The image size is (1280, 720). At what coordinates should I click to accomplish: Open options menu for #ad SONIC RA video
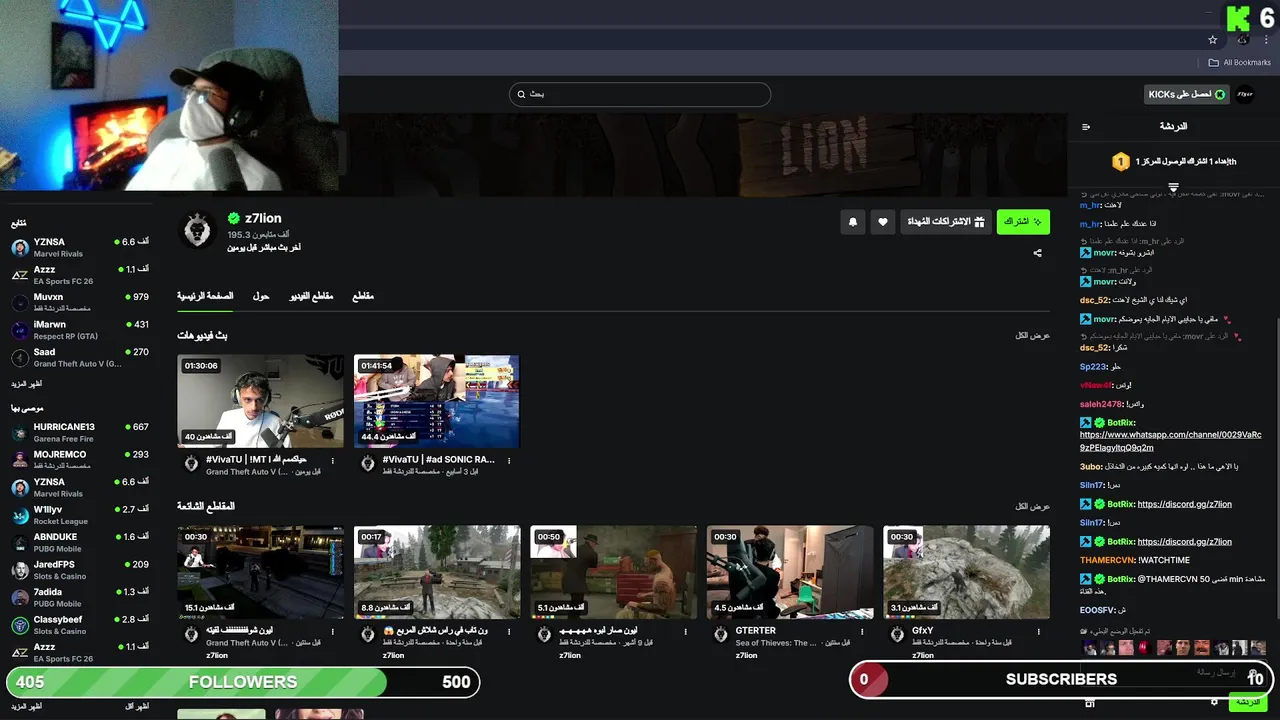coord(509,461)
